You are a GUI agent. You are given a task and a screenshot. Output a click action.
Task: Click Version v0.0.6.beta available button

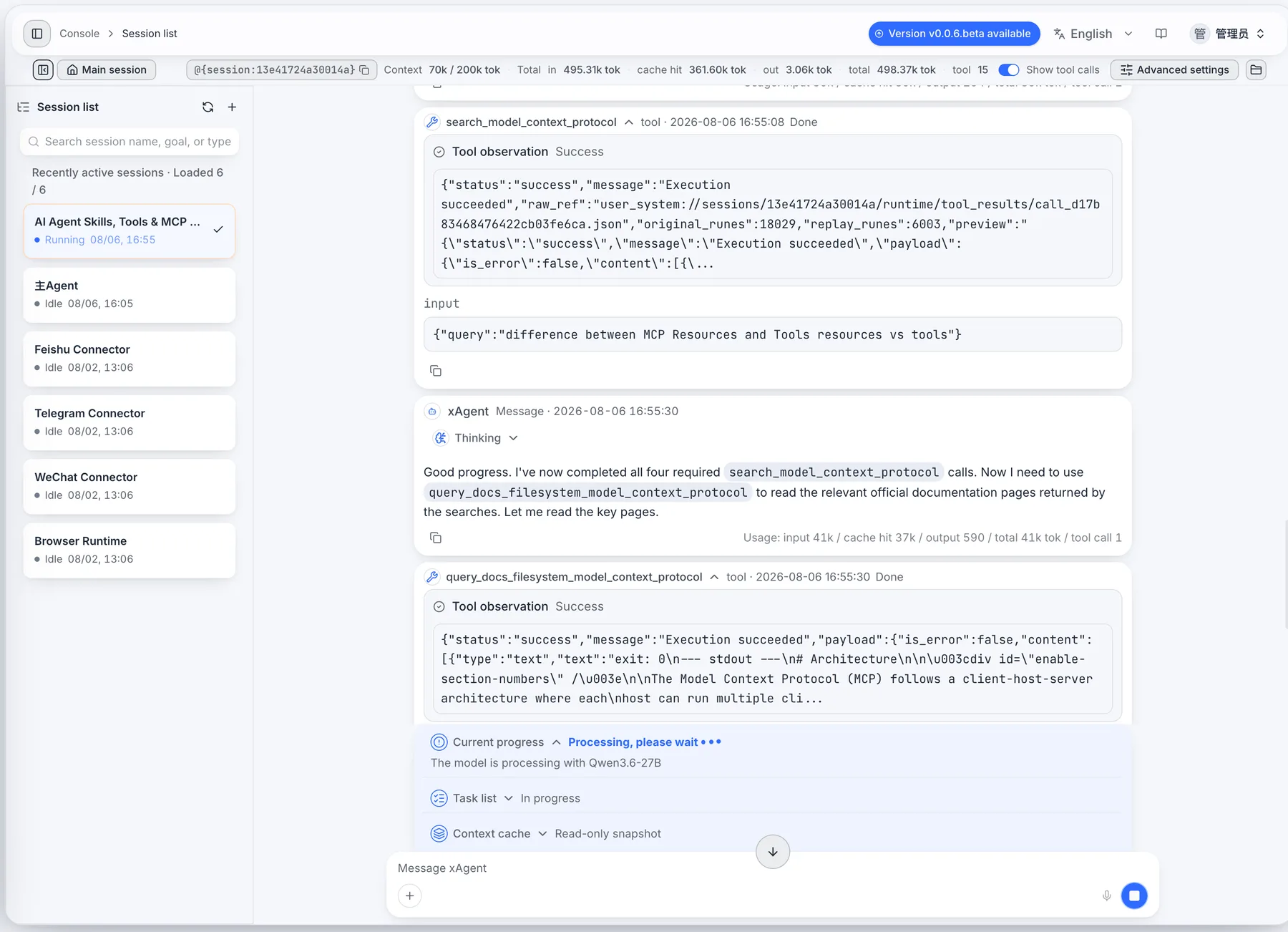[x=954, y=34]
